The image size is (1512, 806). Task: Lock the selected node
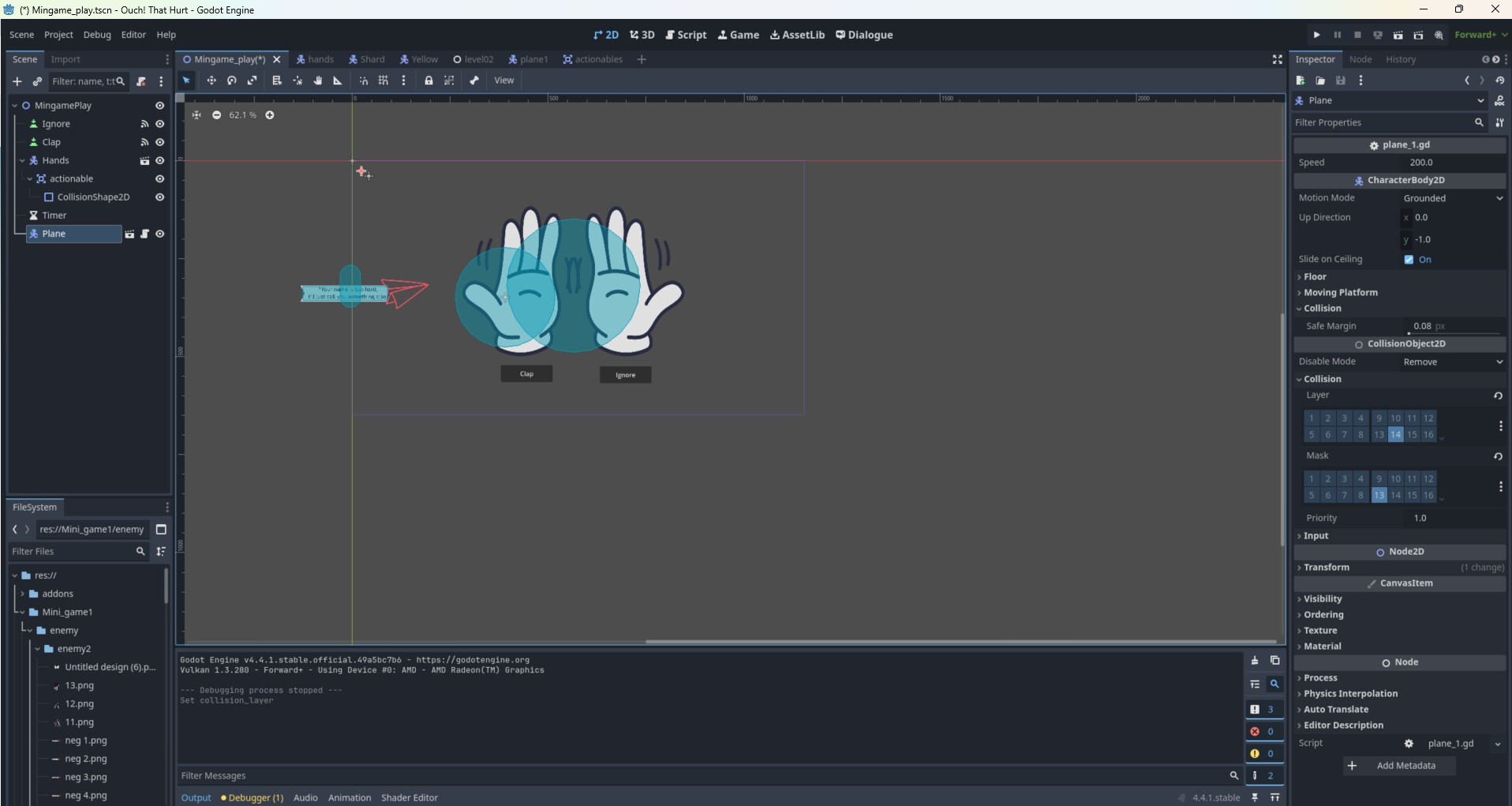coord(429,81)
